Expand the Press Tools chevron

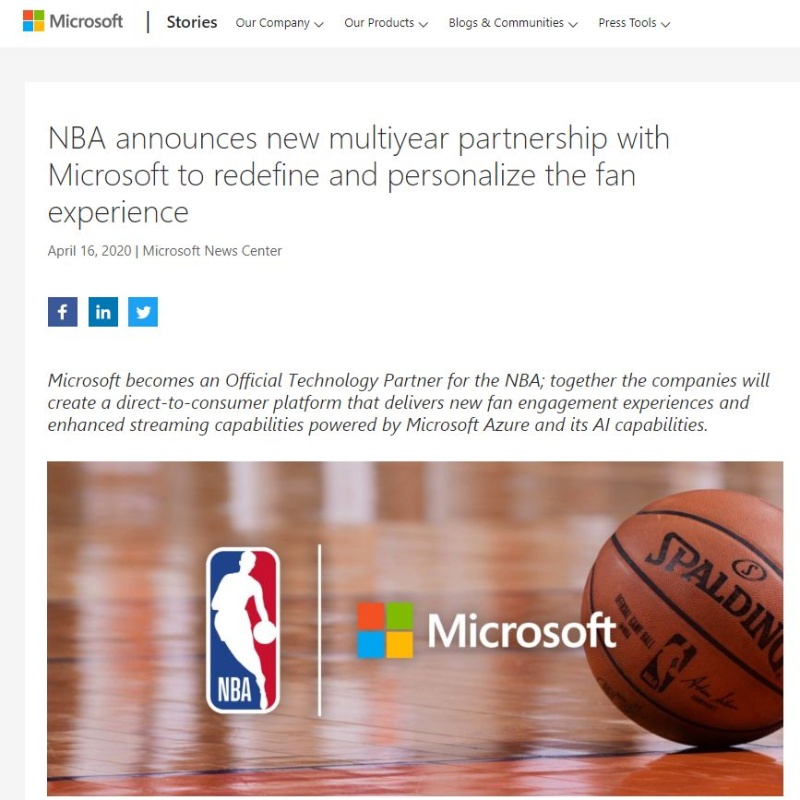pos(665,24)
